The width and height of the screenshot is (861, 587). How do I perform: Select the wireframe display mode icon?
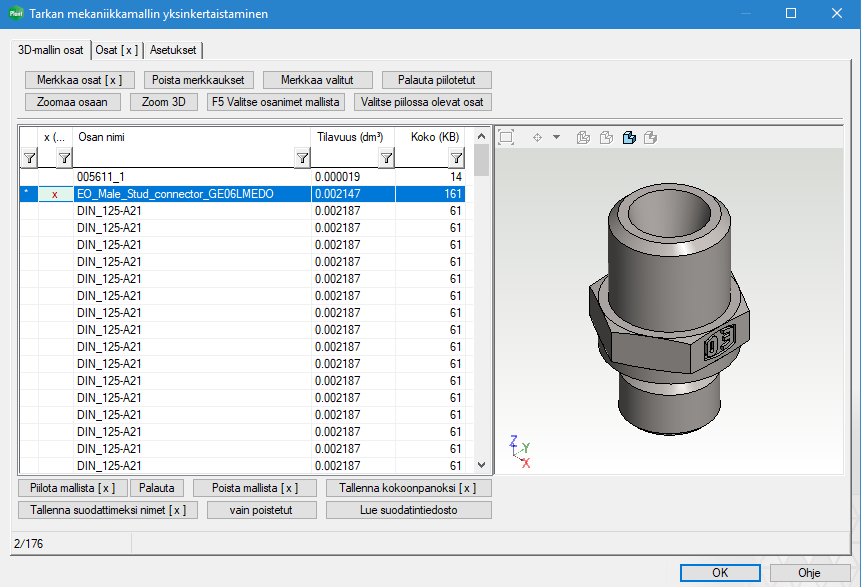(x=583, y=137)
